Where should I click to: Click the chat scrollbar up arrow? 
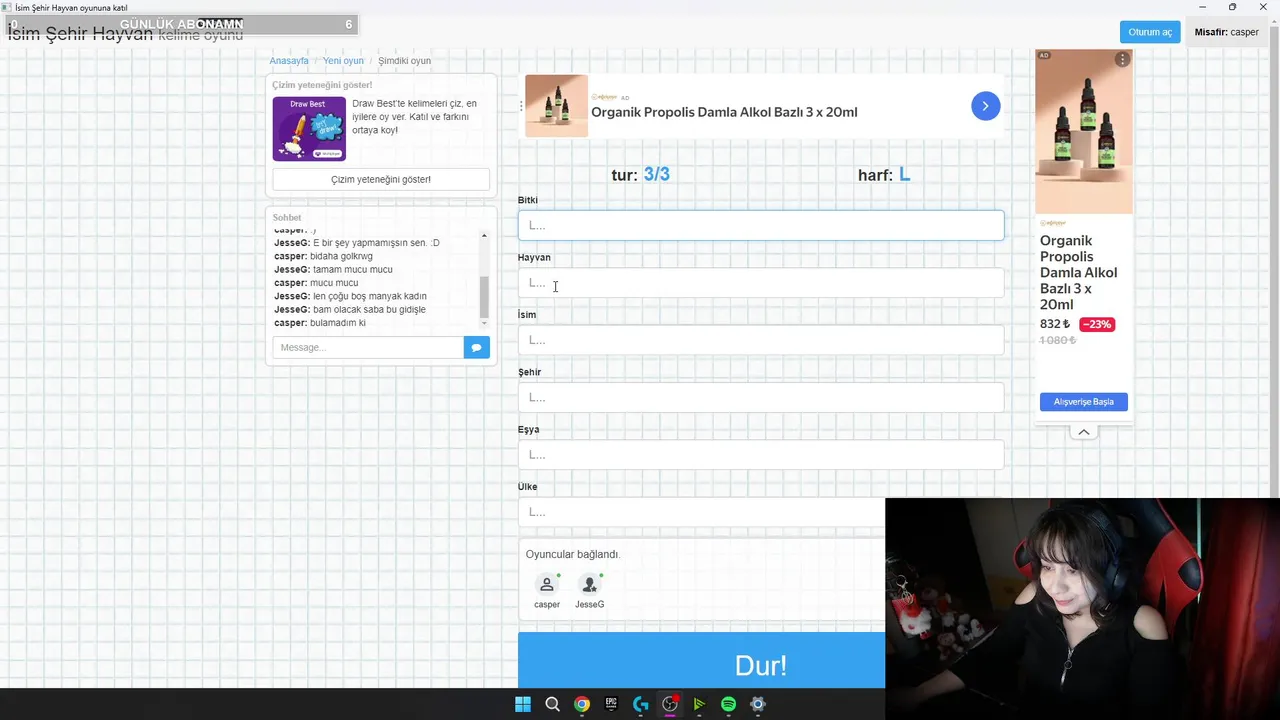(x=484, y=236)
